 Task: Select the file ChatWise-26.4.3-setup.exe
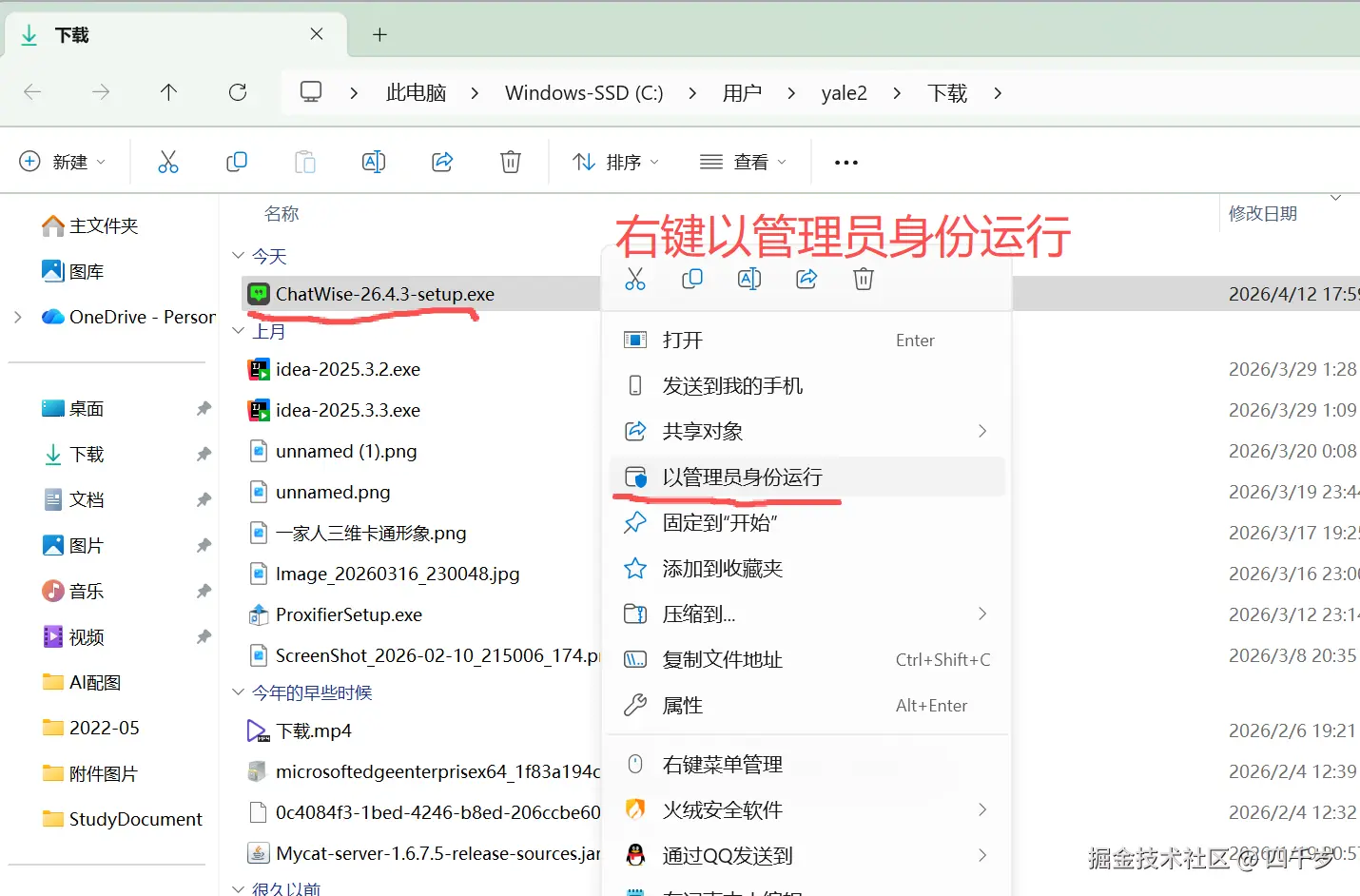click(383, 294)
